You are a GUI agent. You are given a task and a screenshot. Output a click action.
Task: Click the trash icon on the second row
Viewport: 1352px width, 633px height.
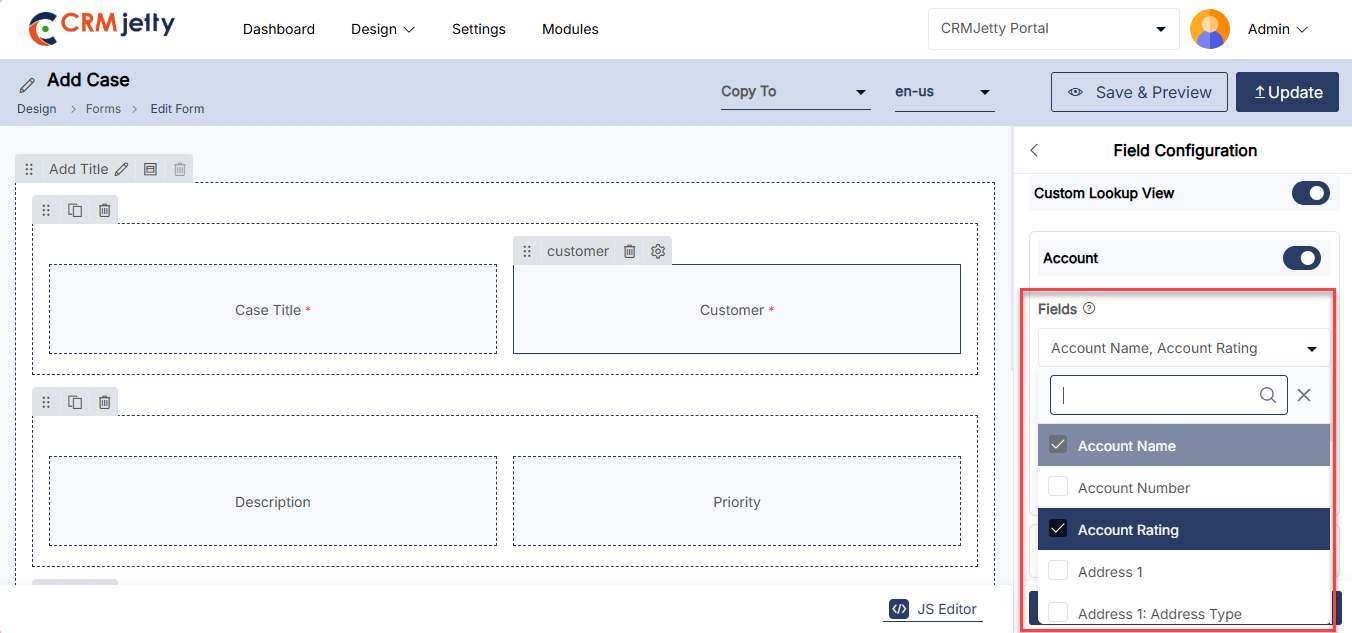tap(104, 402)
